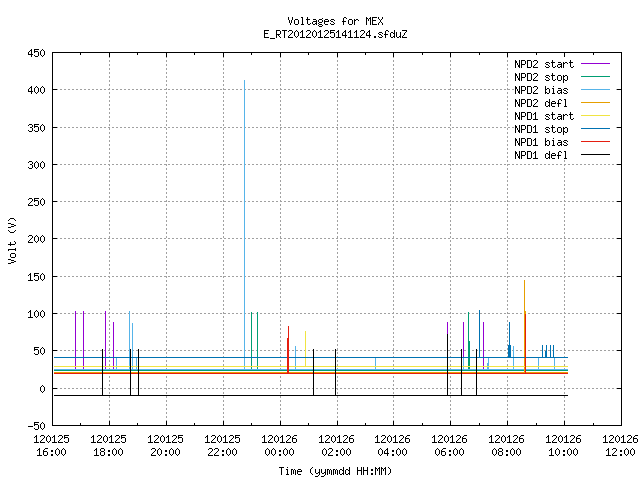The height and width of the screenshot is (480, 640).
Task: Click the NPD2 bias legend label text
Action: click(x=541, y=90)
